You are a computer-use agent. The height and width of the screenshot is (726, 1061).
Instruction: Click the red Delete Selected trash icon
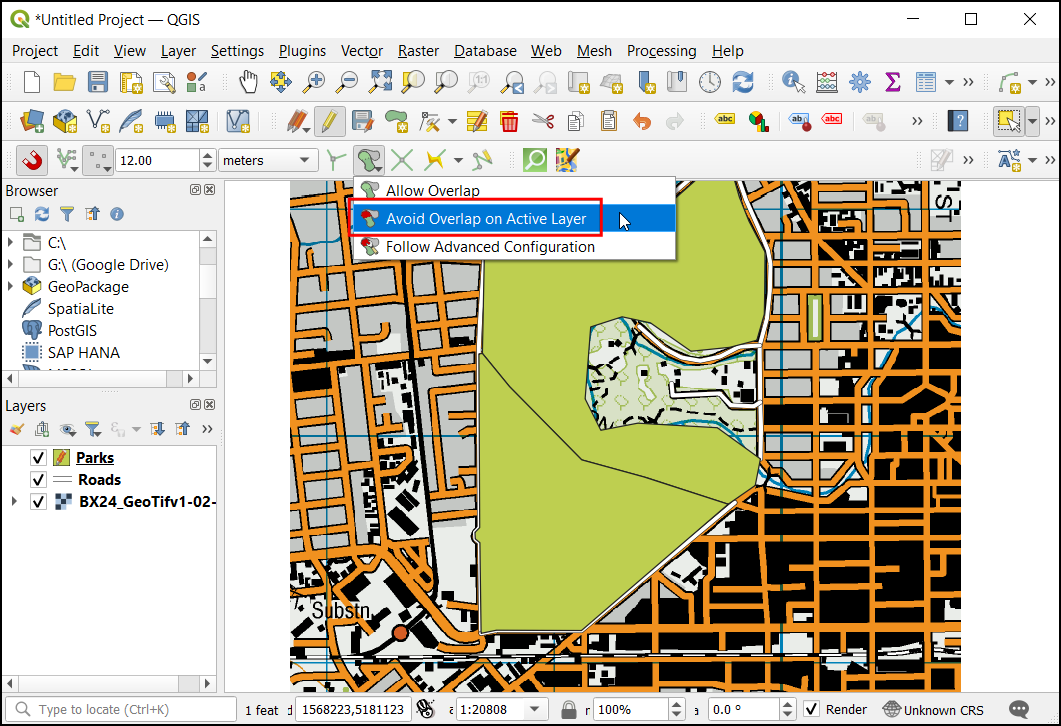click(509, 122)
